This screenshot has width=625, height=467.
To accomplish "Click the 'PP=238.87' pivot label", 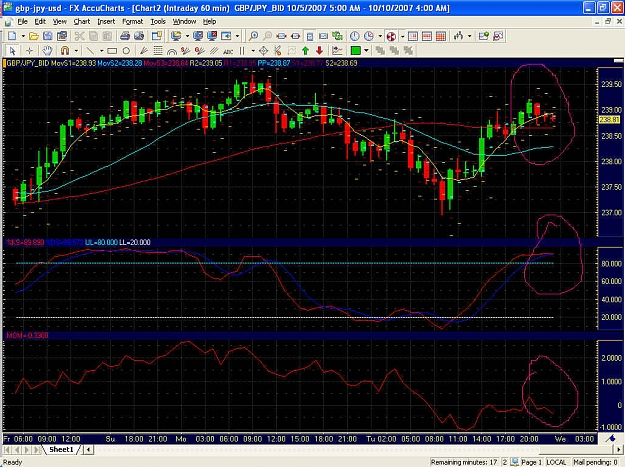I will click(x=274, y=63).
